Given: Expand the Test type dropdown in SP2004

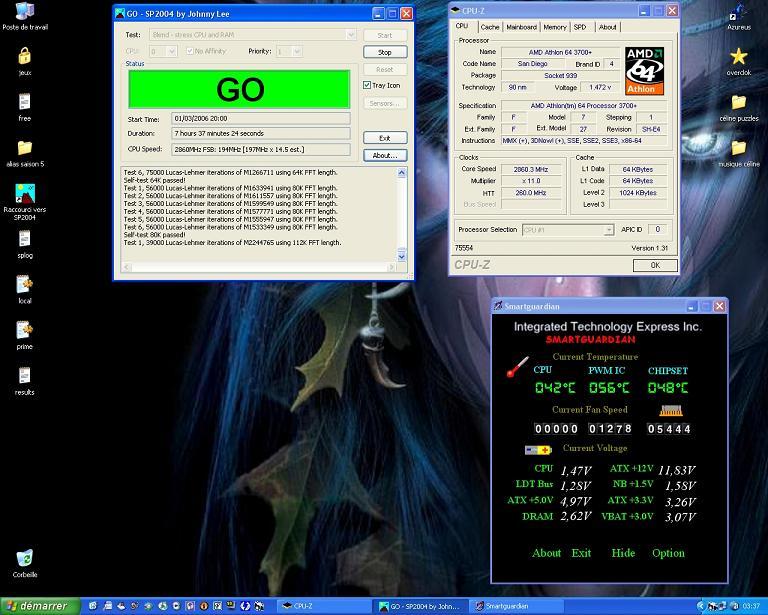Looking at the screenshot, I should [x=351, y=35].
